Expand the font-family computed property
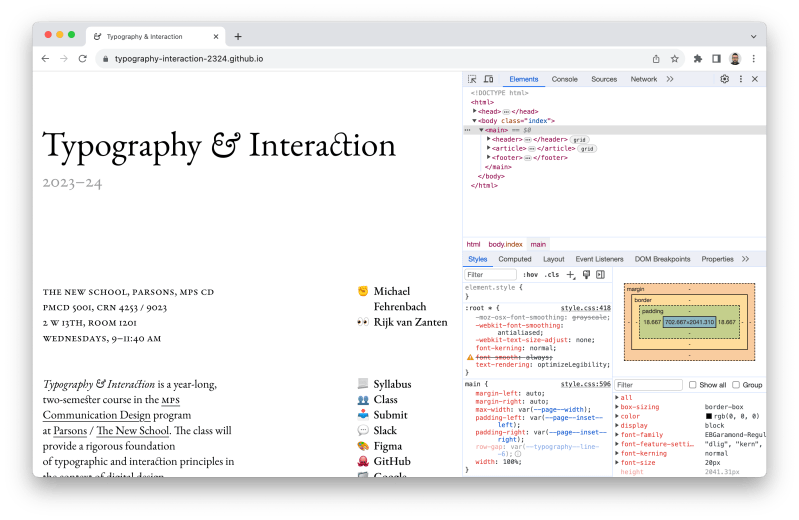799x520 pixels. click(617, 435)
